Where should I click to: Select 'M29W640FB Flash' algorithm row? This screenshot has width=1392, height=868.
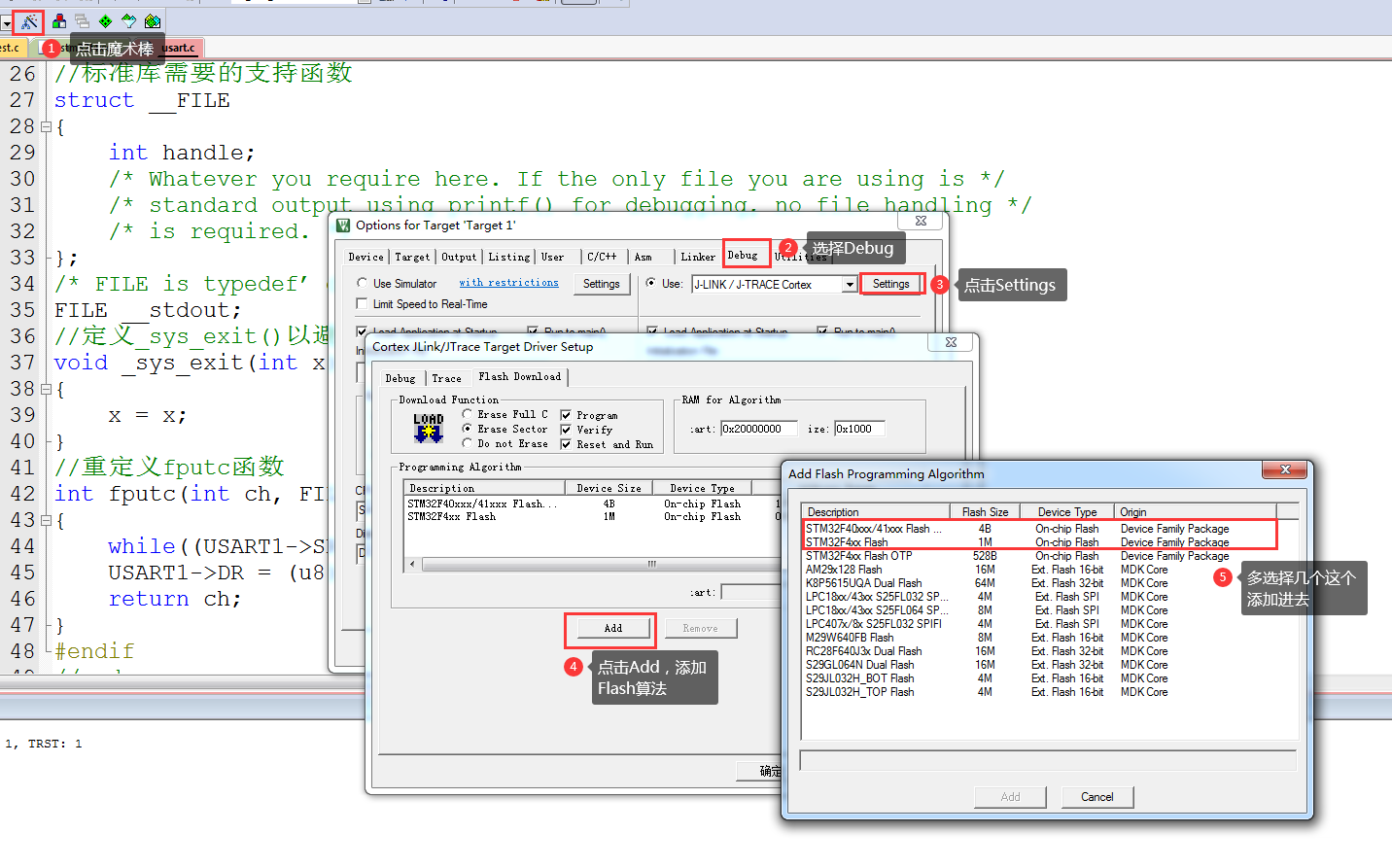click(1040, 638)
